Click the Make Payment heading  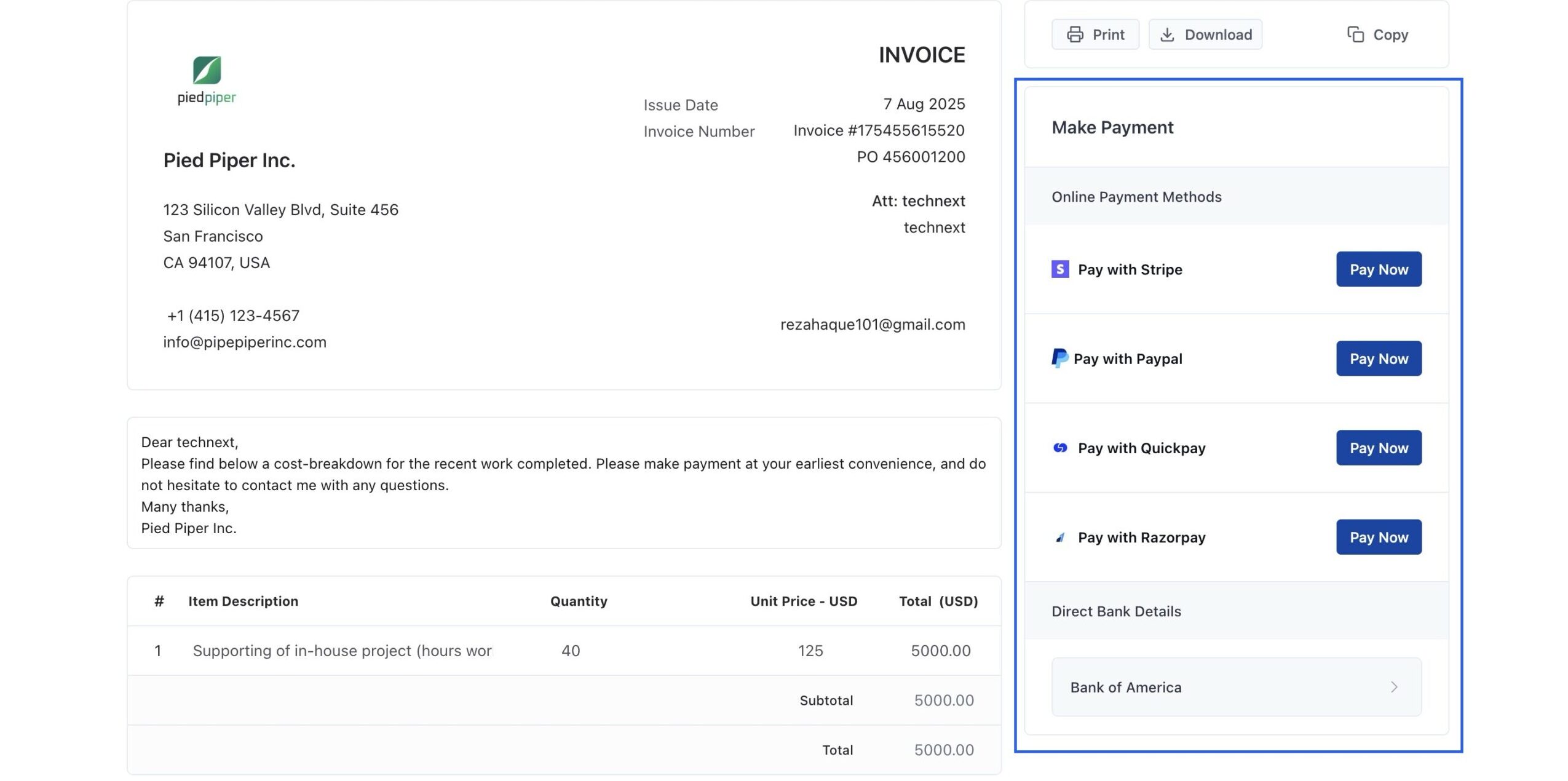(1112, 127)
